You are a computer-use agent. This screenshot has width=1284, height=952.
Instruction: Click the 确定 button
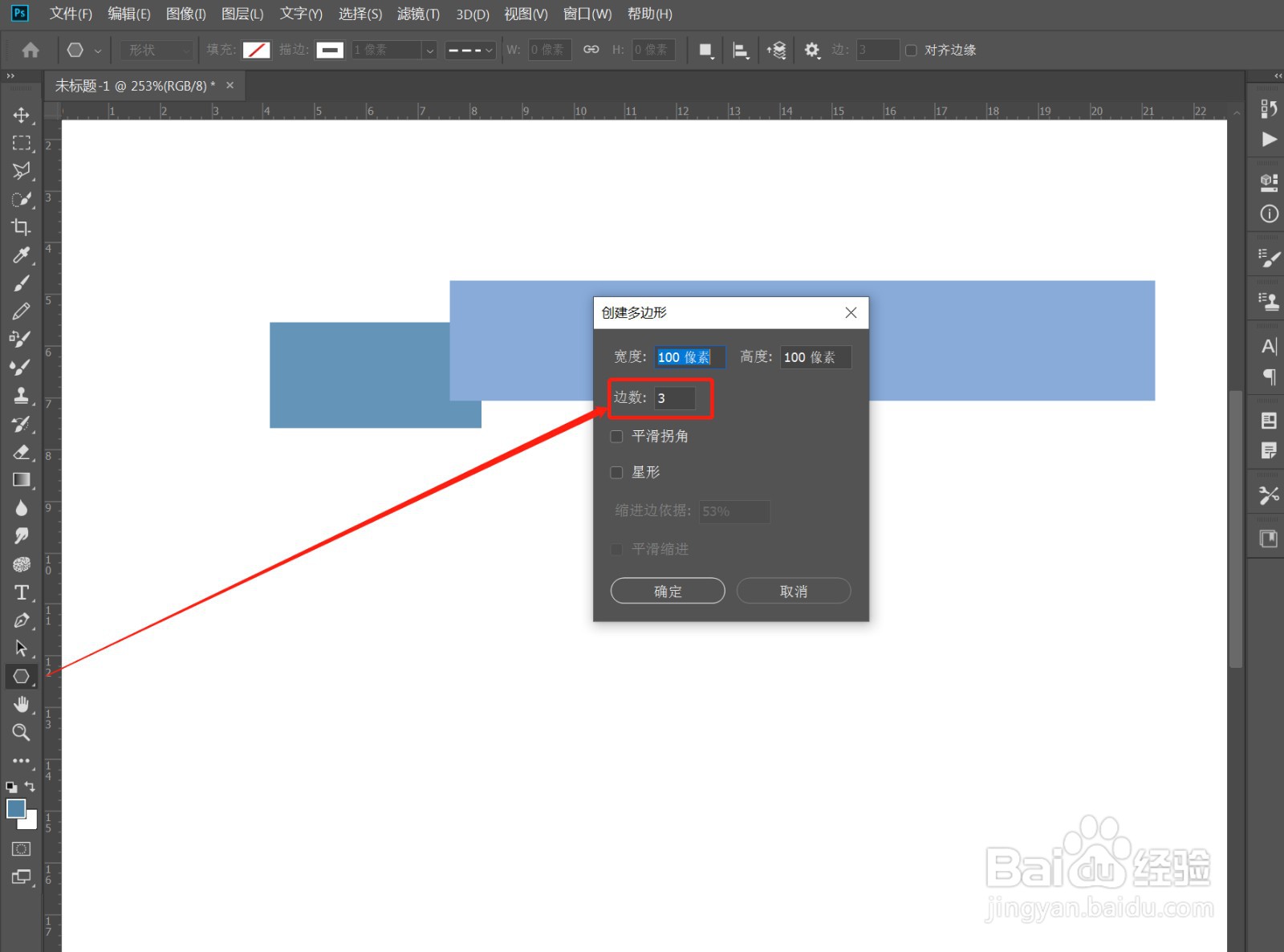click(668, 591)
